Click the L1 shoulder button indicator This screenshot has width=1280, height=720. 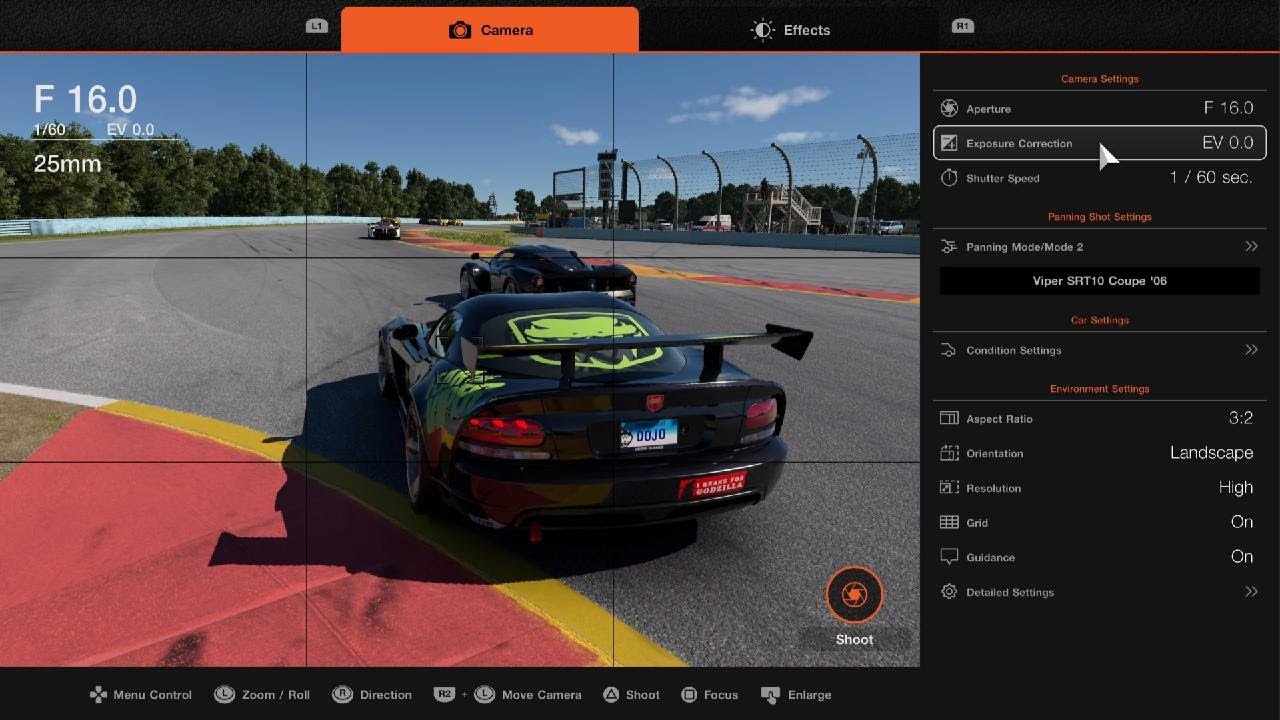click(x=317, y=26)
